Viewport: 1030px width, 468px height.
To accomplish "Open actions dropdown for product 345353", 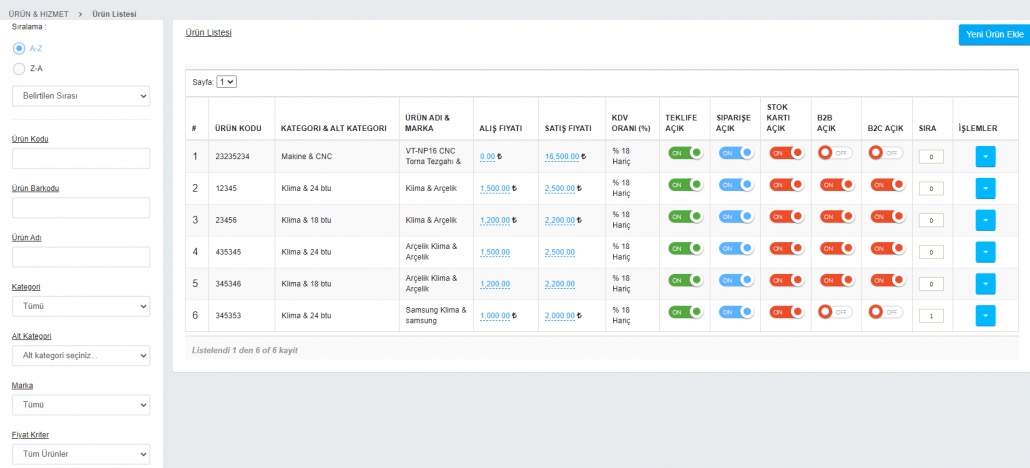I will coord(985,316).
